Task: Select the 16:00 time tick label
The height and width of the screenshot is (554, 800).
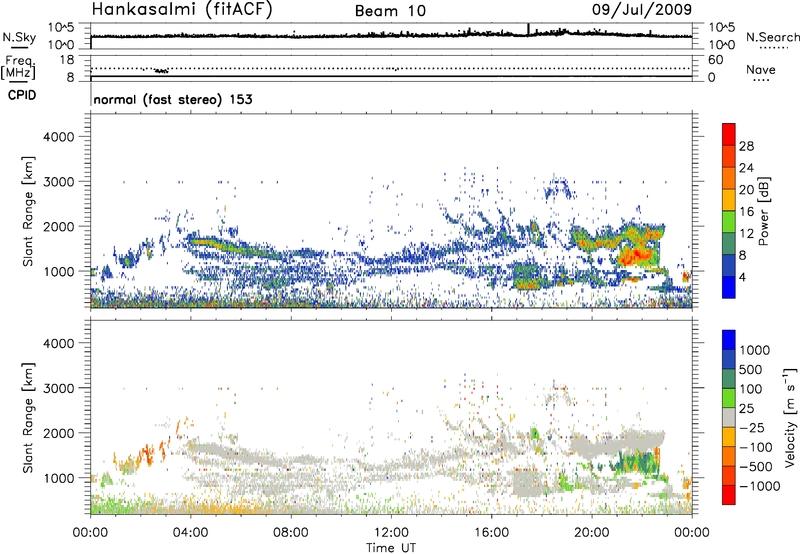Action: 491,533
